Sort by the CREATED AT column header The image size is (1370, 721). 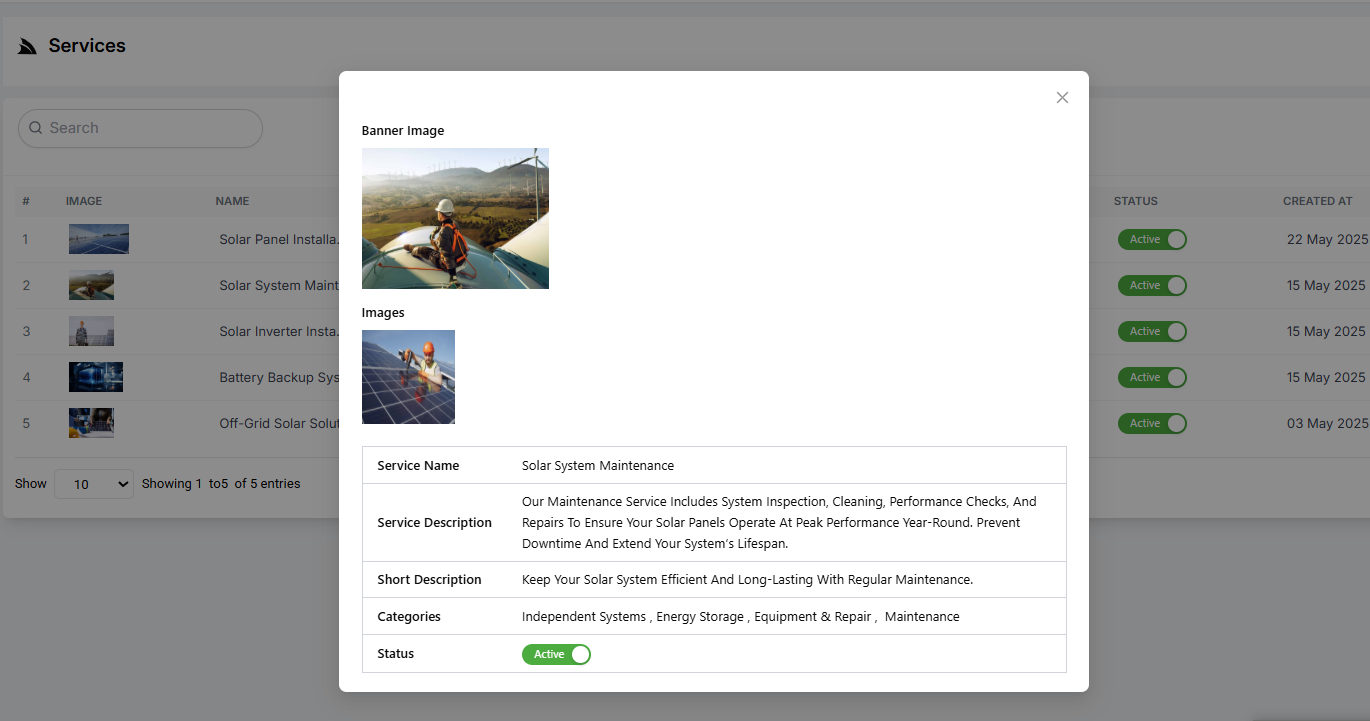1317,201
